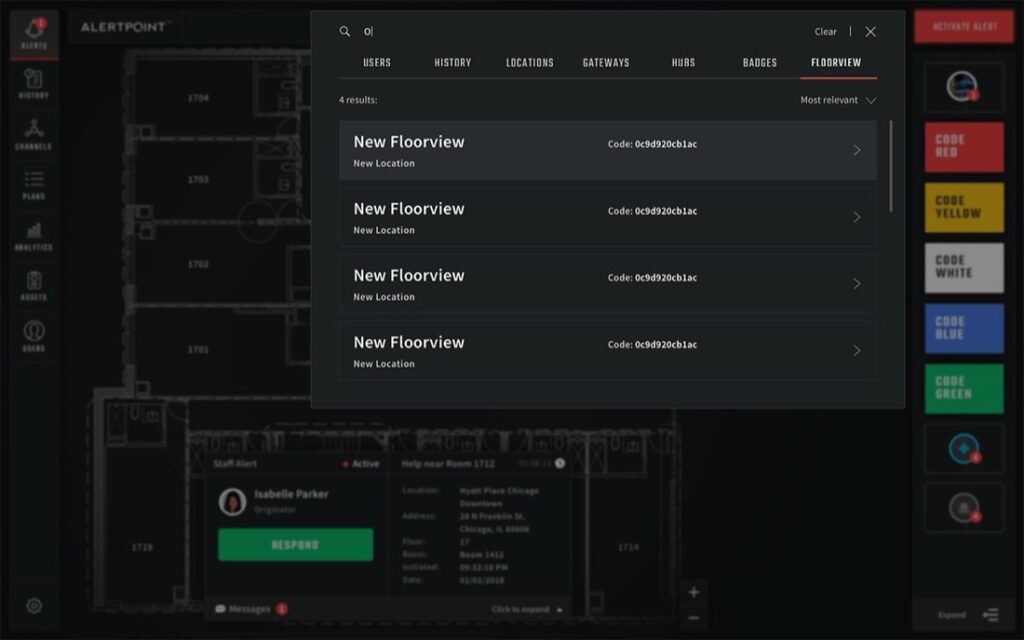Click the gray bell circle icon in right panel
The height and width of the screenshot is (640, 1024).
964,508
